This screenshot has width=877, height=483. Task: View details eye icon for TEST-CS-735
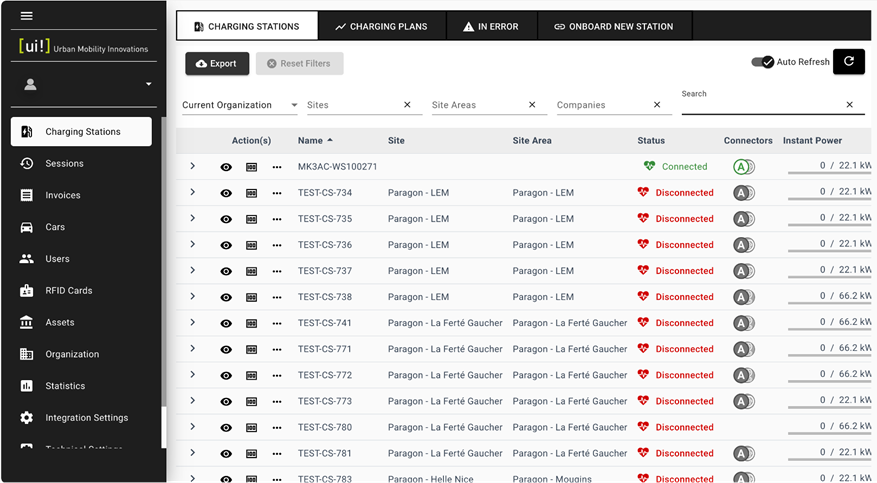click(226, 219)
